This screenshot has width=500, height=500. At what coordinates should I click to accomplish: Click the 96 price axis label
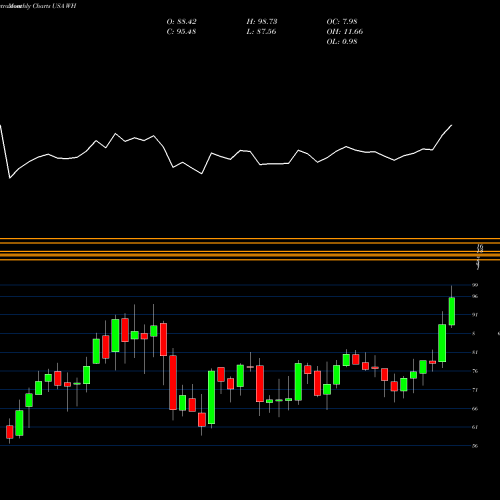pyautogui.click(x=475, y=296)
